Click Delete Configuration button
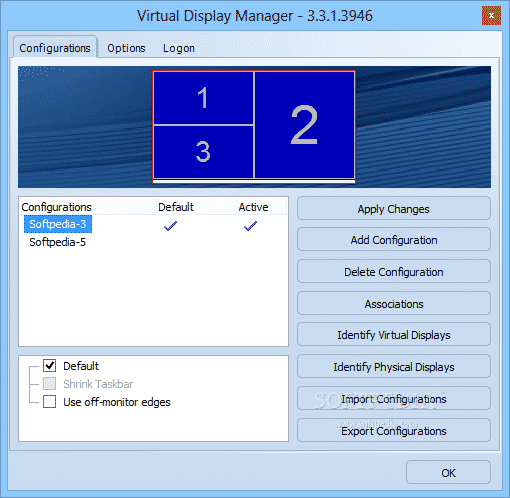 (394, 272)
